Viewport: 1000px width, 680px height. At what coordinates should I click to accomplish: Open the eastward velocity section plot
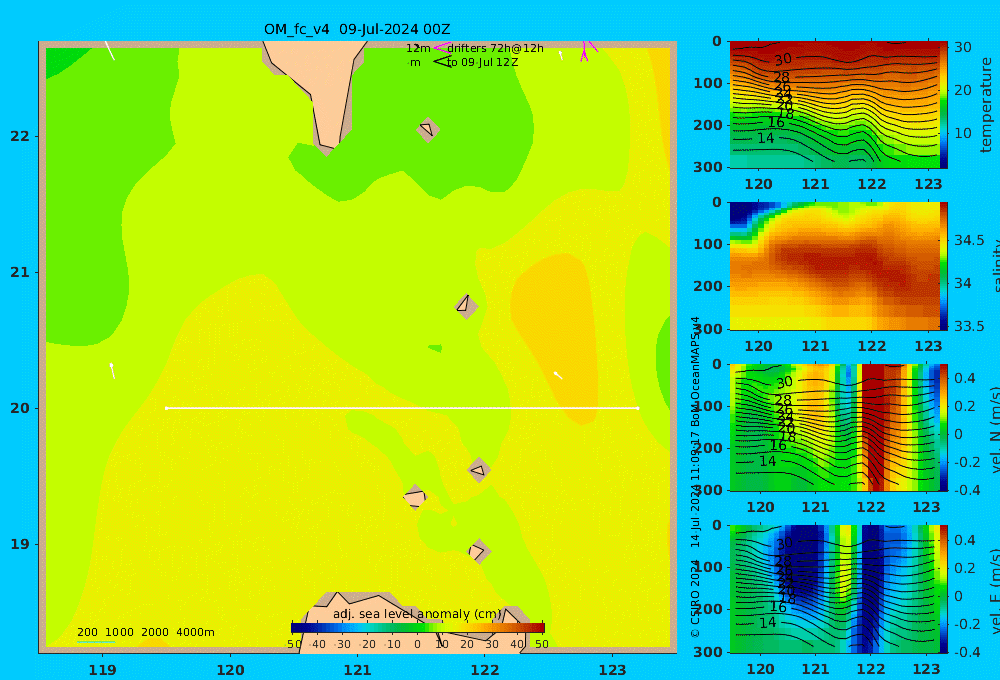point(835,589)
